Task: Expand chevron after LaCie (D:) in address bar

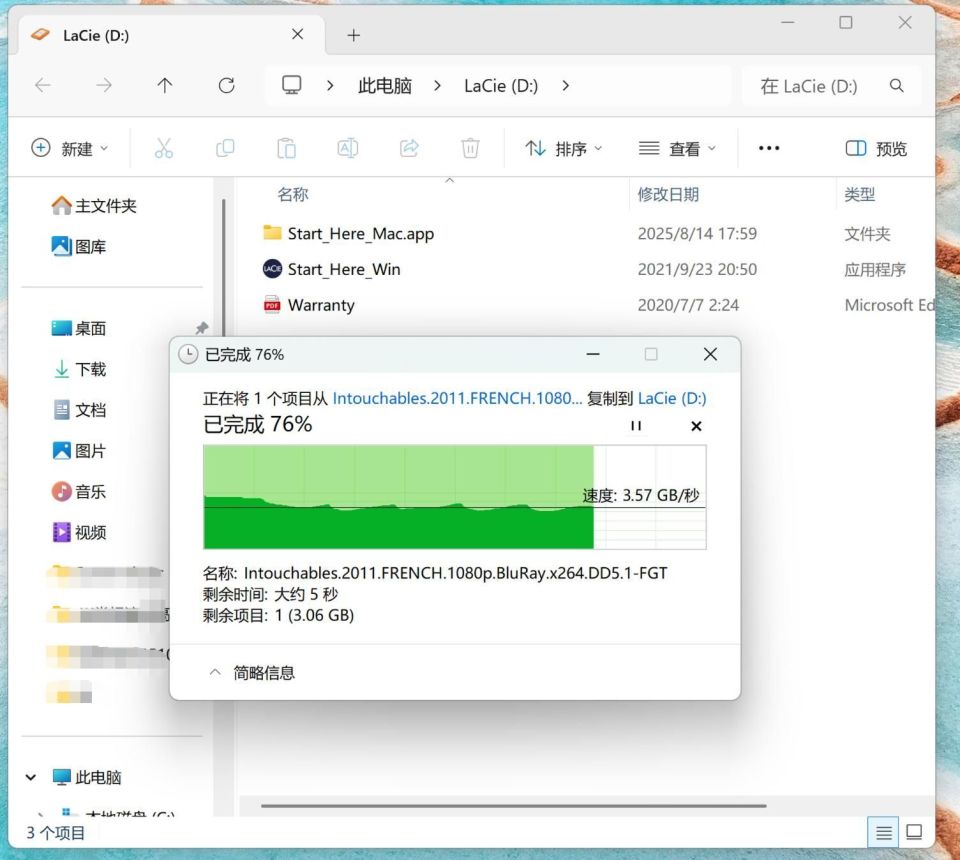Action: tap(565, 86)
